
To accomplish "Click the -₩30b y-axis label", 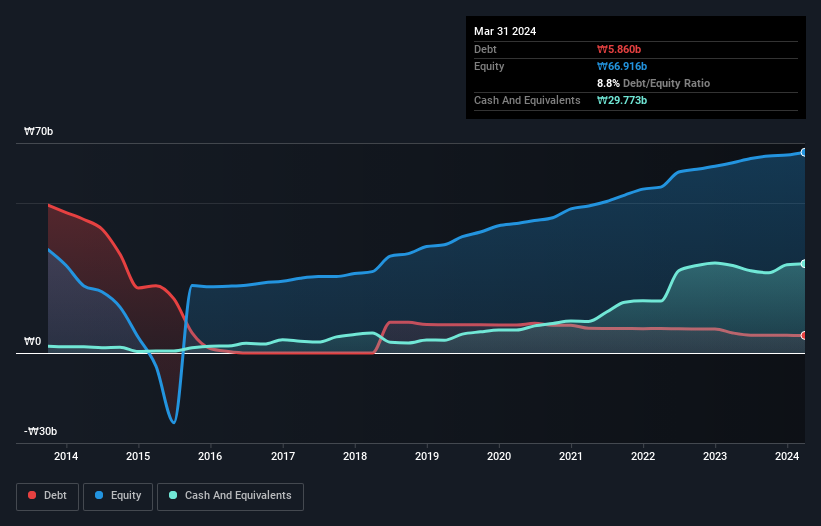I will tap(41, 431).
